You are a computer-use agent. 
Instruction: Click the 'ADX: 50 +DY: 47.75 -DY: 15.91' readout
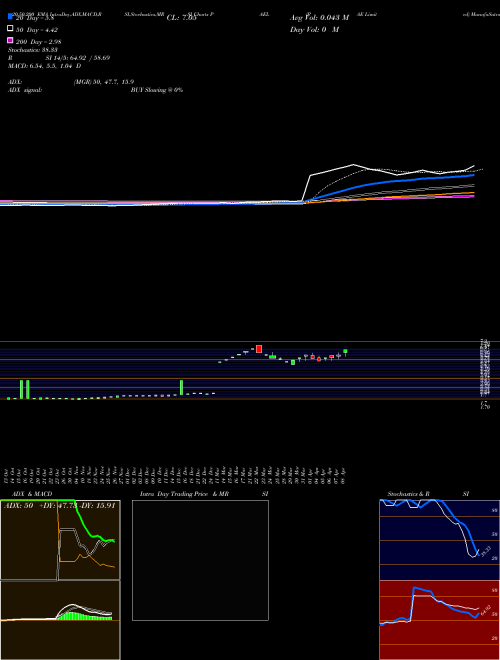point(59,506)
